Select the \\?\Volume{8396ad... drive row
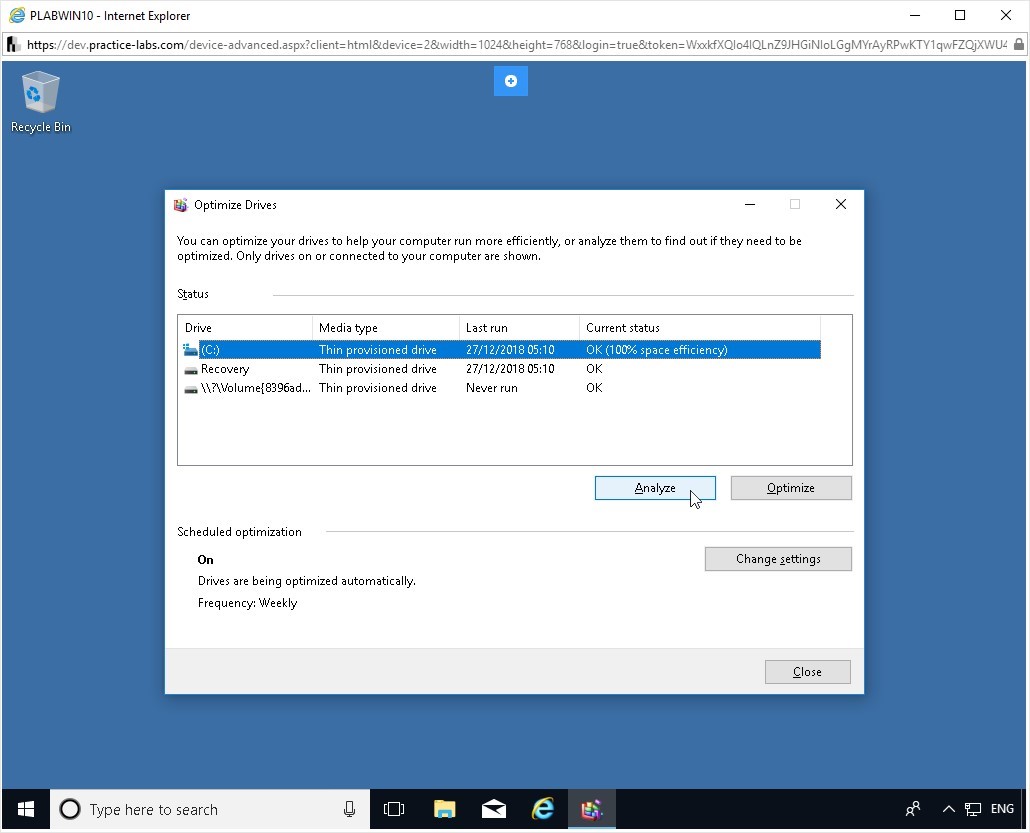The height and width of the screenshot is (833, 1030). pos(501,388)
